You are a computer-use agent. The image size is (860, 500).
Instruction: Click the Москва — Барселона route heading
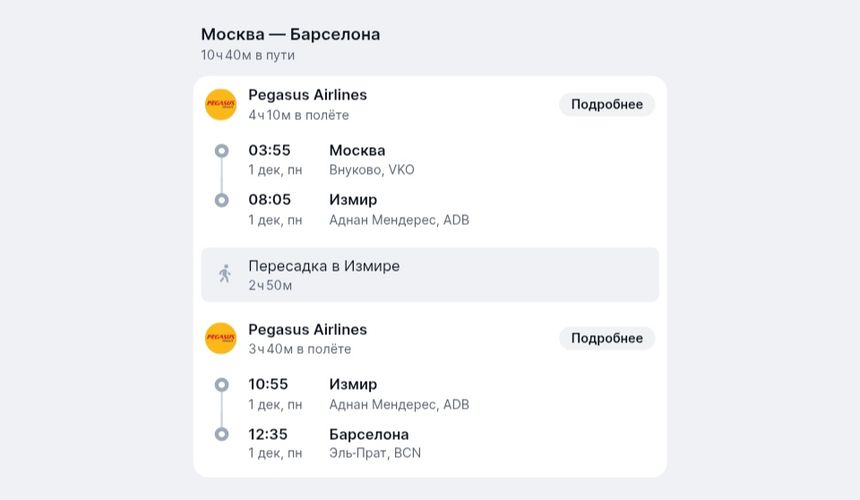click(x=290, y=35)
